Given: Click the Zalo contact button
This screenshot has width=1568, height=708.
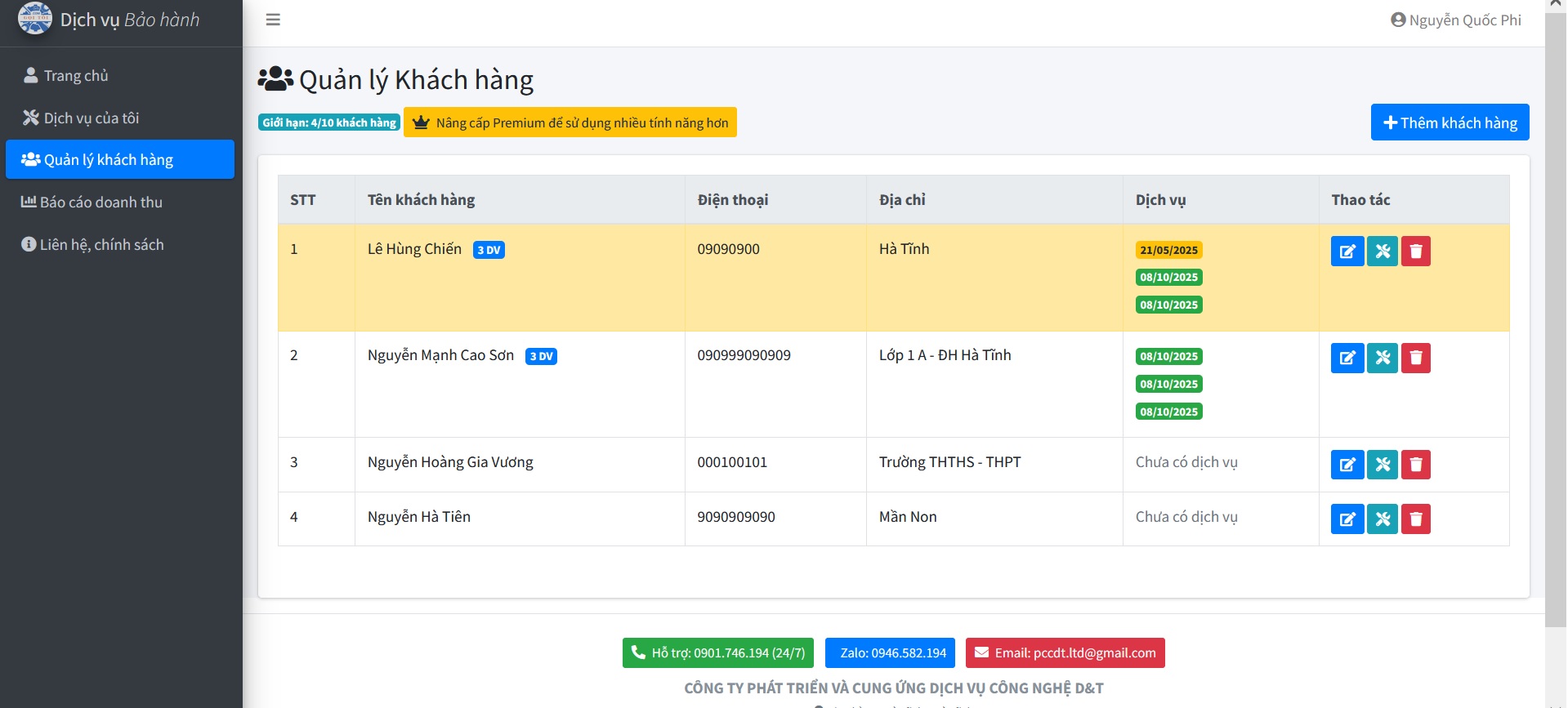Looking at the screenshot, I should tap(891, 653).
